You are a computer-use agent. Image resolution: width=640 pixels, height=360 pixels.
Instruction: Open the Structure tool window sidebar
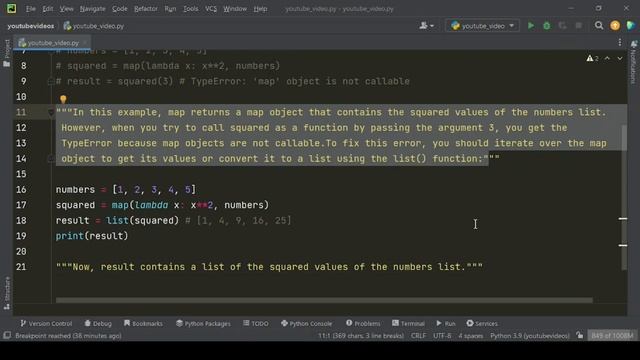coord(7,293)
